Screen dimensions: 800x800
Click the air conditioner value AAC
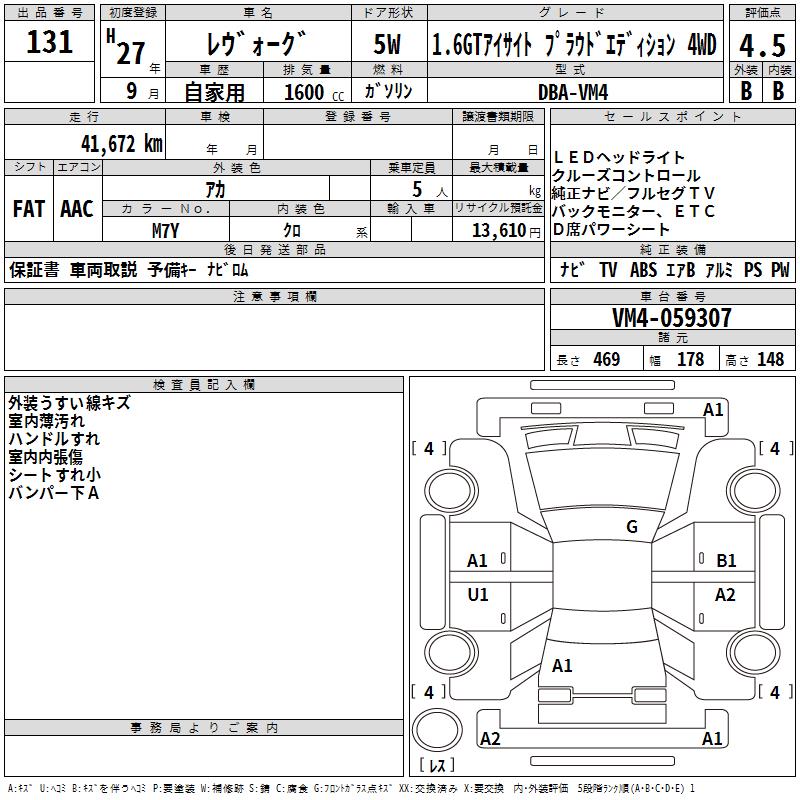tap(77, 209)
